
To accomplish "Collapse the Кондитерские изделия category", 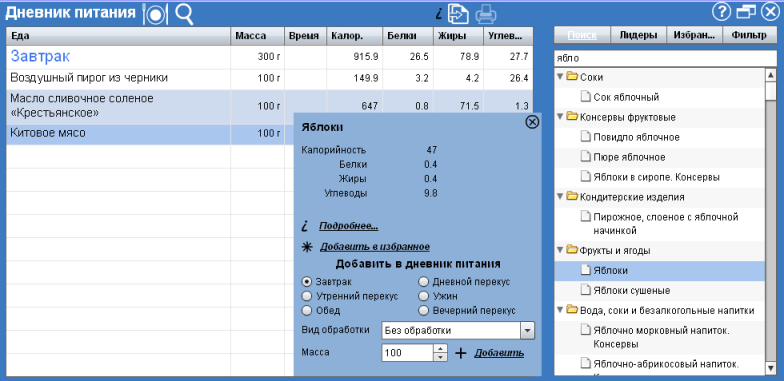I will 560,197.
